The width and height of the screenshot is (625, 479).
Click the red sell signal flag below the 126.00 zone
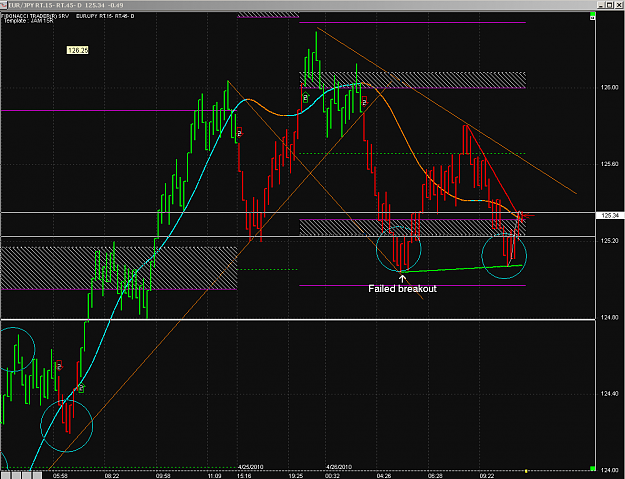click(364, 101)
